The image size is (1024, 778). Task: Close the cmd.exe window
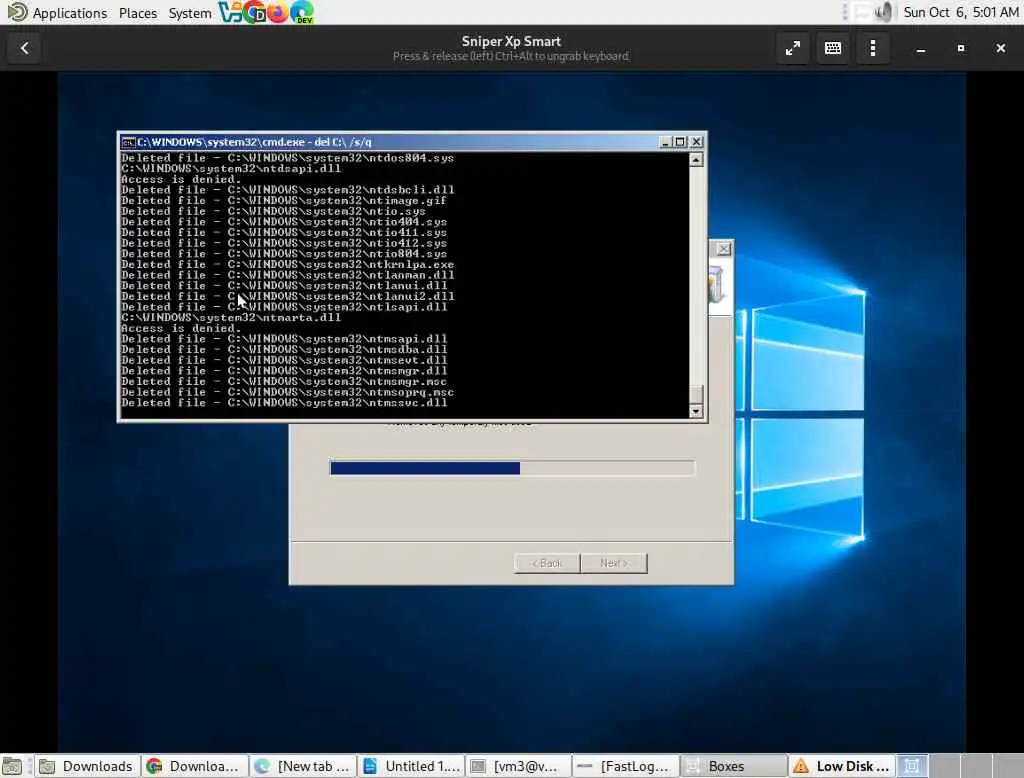pyautogui.click(x=697, y=142)
